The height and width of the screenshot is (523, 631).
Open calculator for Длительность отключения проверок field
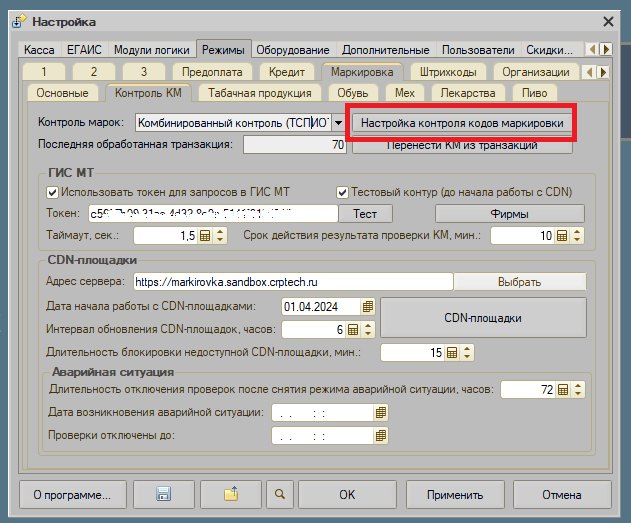[x=563, y=389]
